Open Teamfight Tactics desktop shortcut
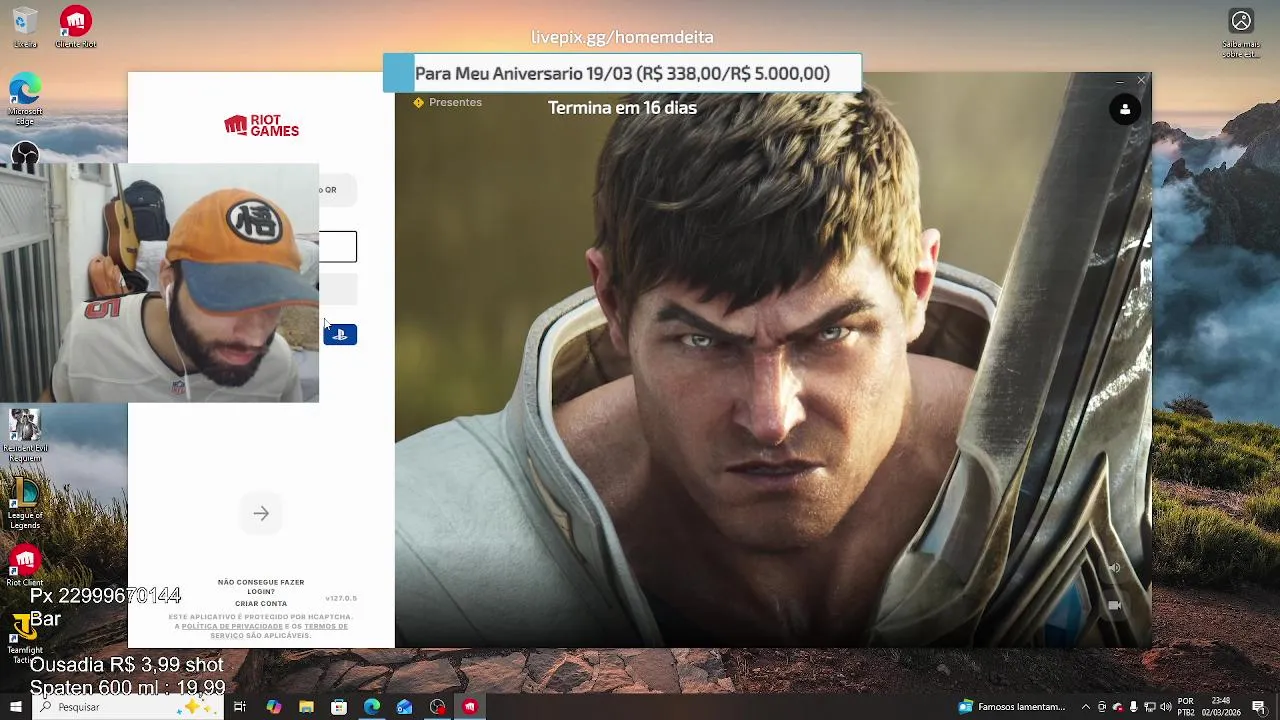 pos(25,640)
